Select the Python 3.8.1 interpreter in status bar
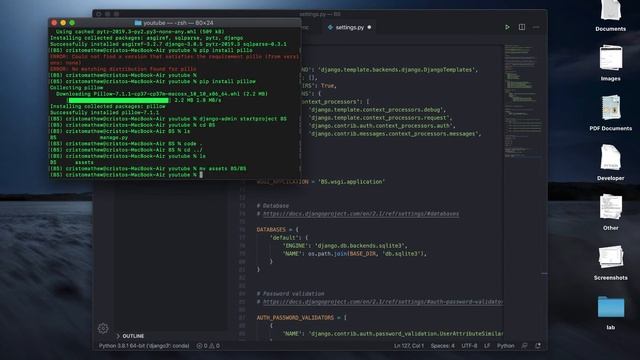 (144, 346)
